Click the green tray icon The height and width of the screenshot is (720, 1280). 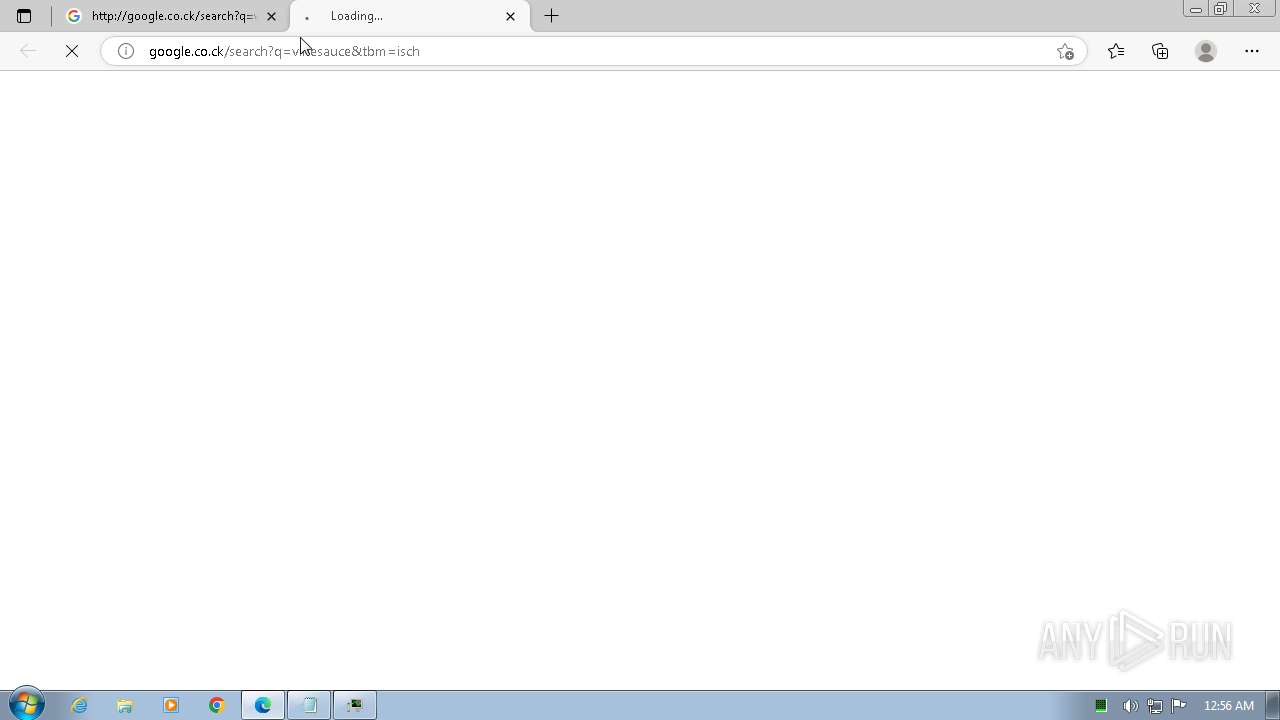[1101, 706]
